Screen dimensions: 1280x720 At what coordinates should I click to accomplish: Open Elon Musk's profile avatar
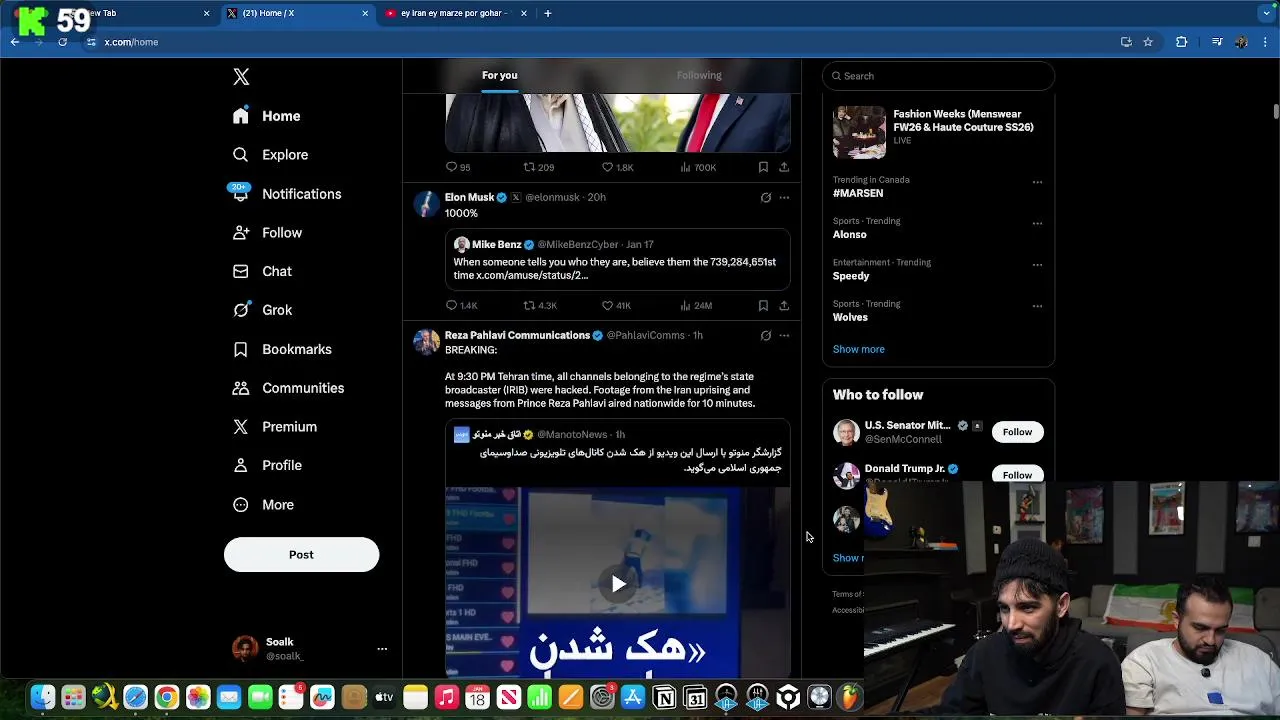(x=426, y=204)
